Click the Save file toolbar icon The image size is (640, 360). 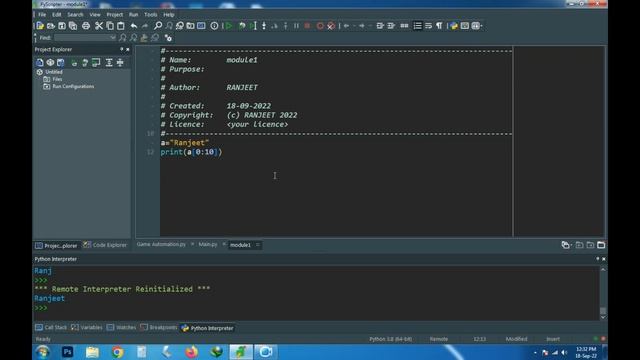click(x=62, y=26)
